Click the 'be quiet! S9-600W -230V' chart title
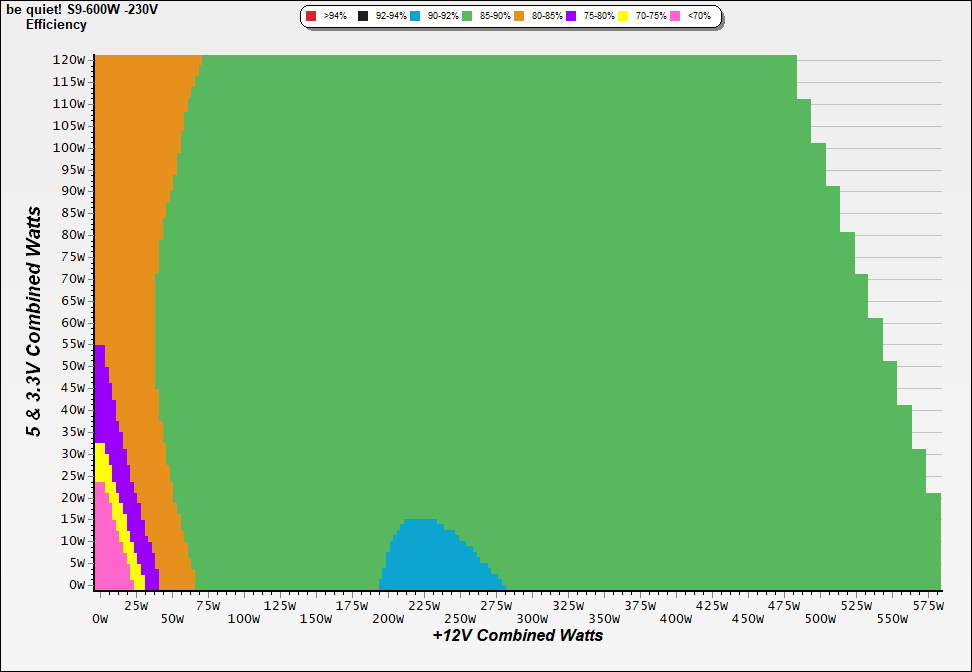The image size is (972, 672). point(82,9)
